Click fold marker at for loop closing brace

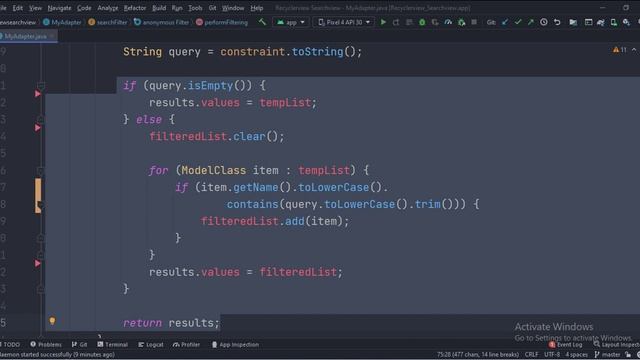41,255
